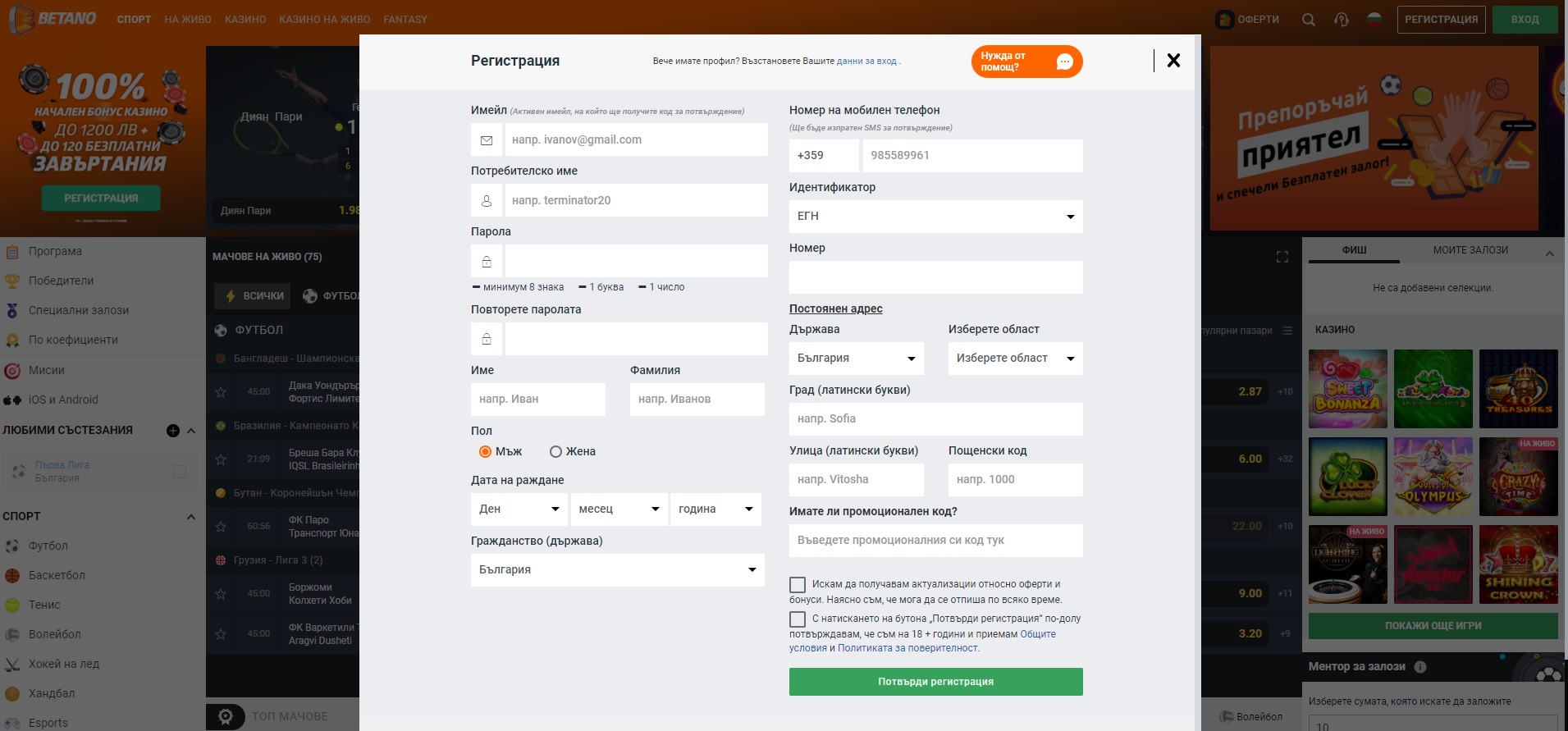This screenshot has height=731, width=1568.
Task: Click the chat bubble help icon
Action: 1064,62
